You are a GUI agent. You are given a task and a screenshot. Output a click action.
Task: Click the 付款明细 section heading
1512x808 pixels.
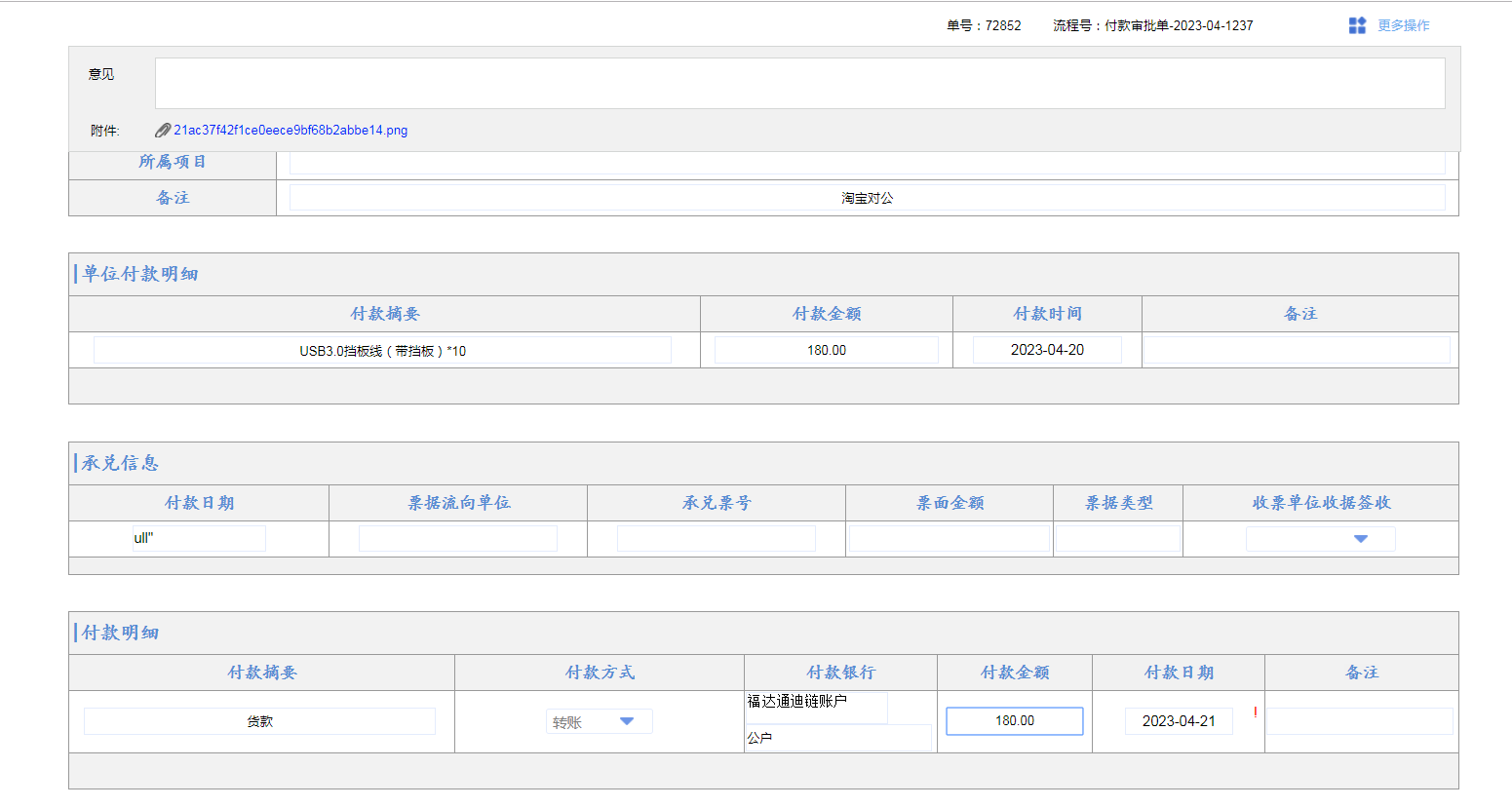(120, 633)
